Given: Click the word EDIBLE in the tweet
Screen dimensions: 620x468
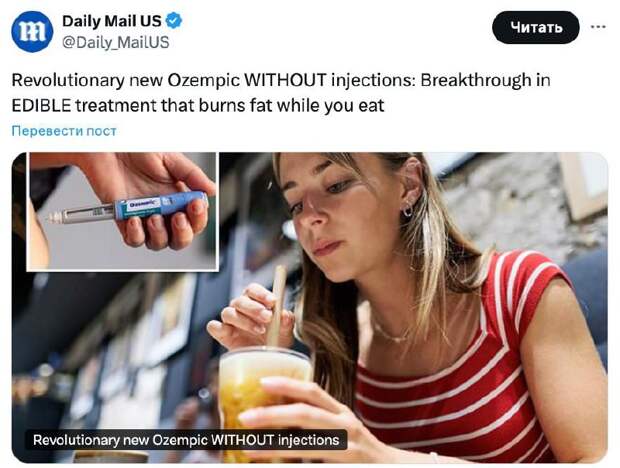Looking at the screenshot, I should (41, 106).
